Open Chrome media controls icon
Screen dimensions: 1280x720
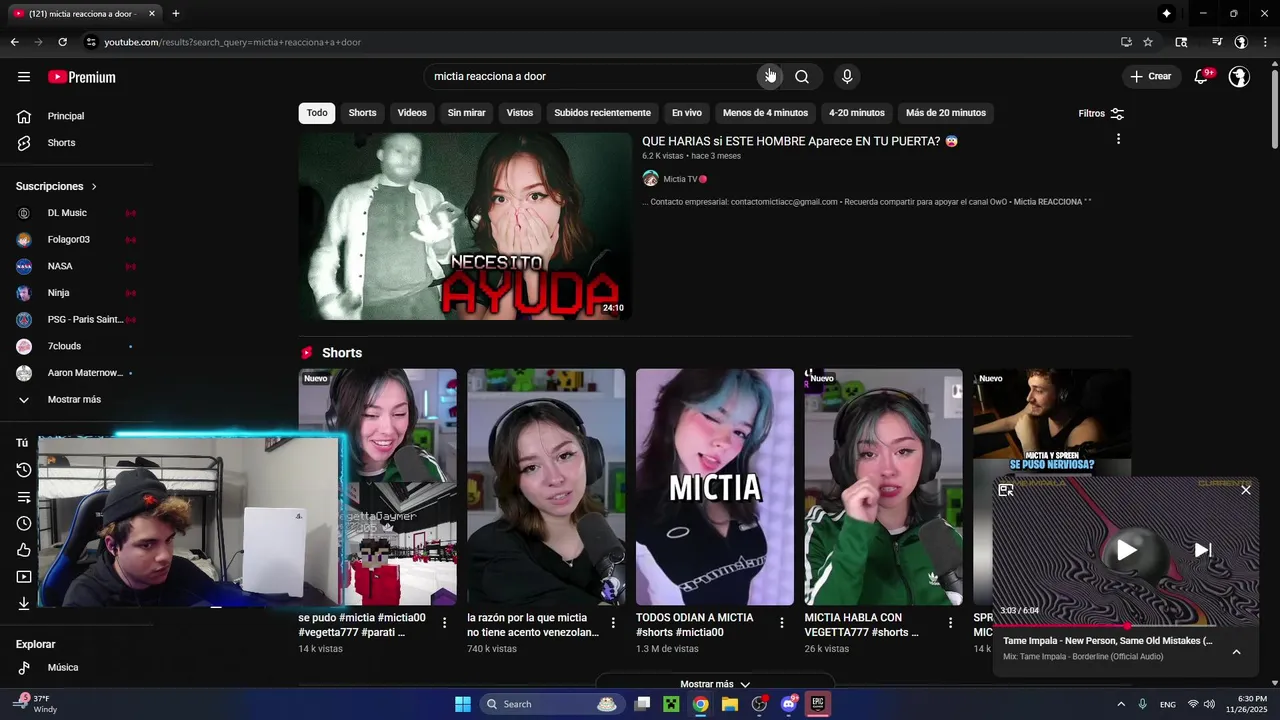click(1217, 42)
